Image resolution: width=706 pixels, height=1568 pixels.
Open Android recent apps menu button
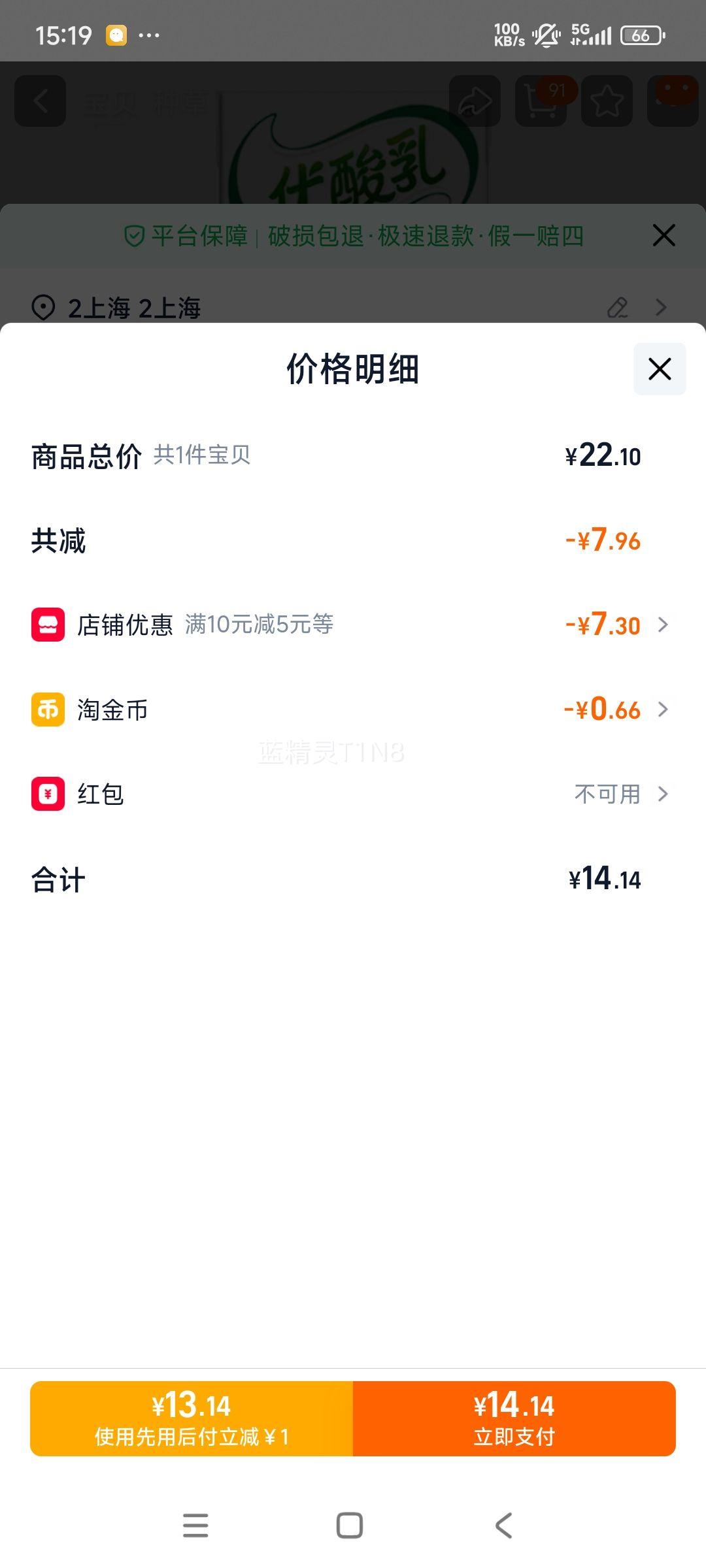(x=195, y=1526)
